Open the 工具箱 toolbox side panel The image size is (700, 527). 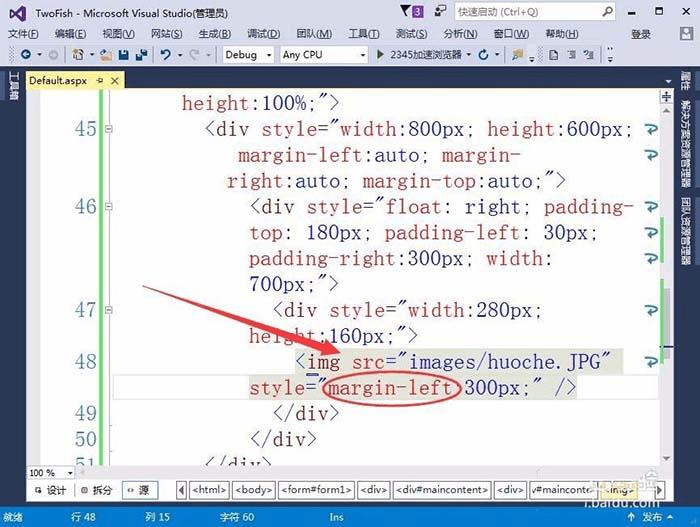(x=13, y=86)
